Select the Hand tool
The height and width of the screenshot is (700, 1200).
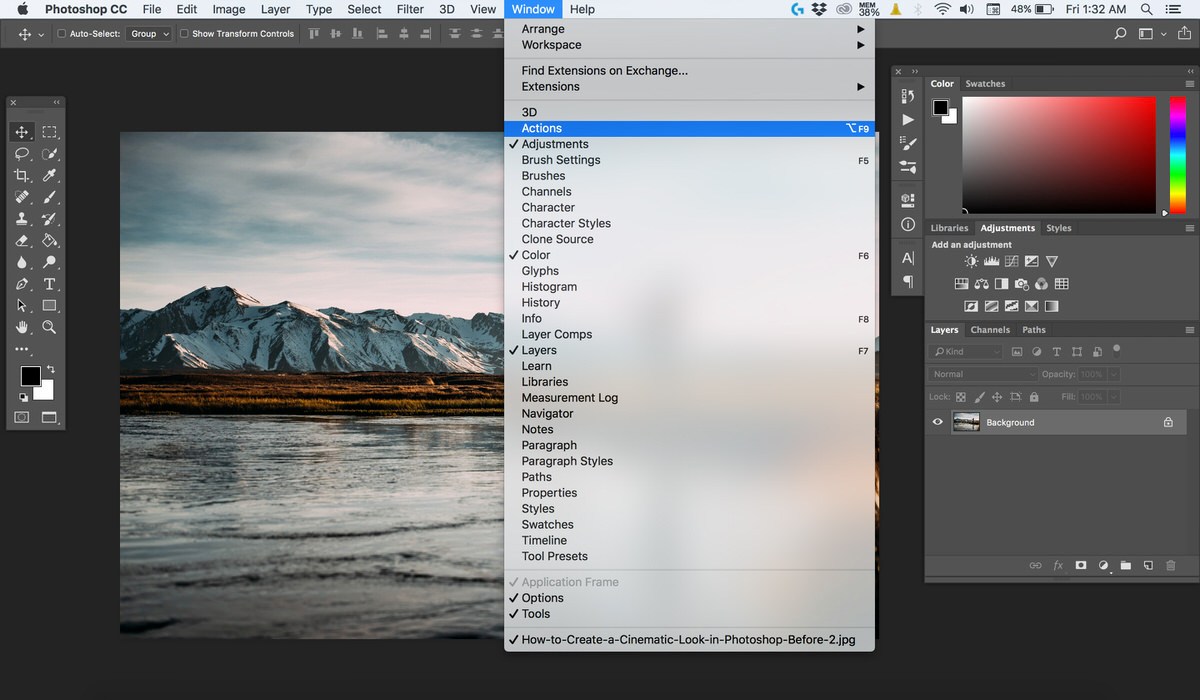pos(22,327)
